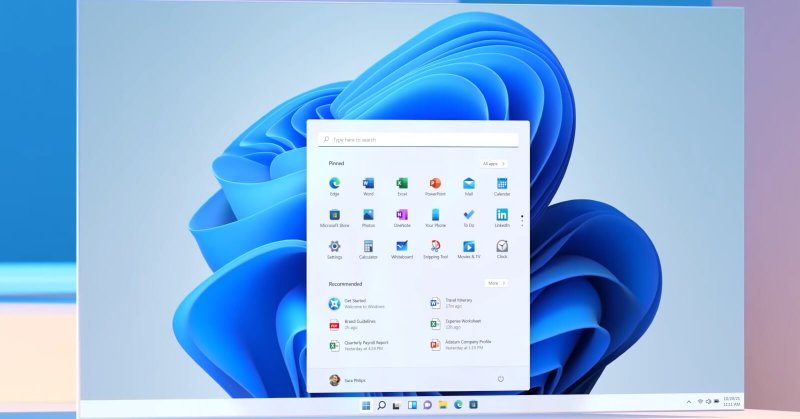The image size is (800, 419).
Task: Open Microsoft Store from the taskbar
Action: point(473,405)
